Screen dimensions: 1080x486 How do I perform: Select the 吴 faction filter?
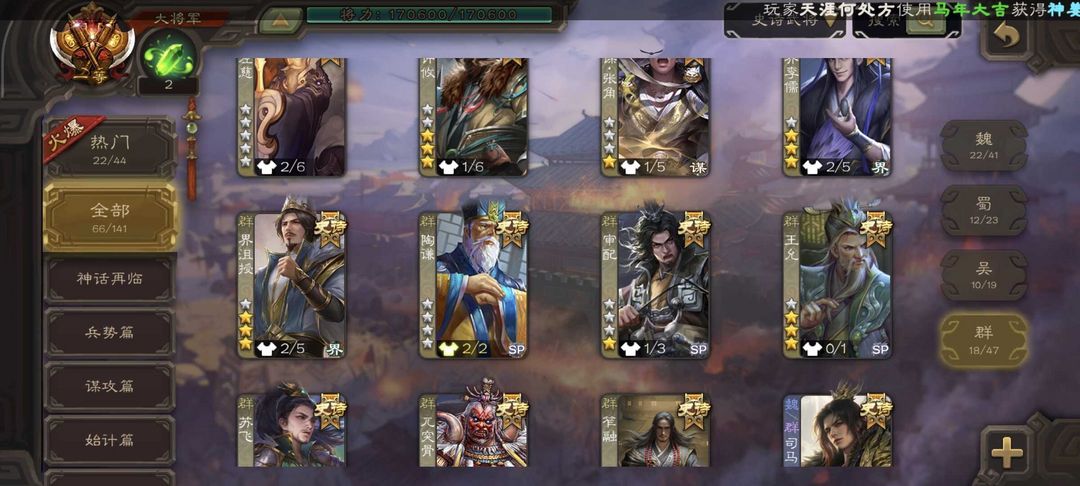[984, 275]
